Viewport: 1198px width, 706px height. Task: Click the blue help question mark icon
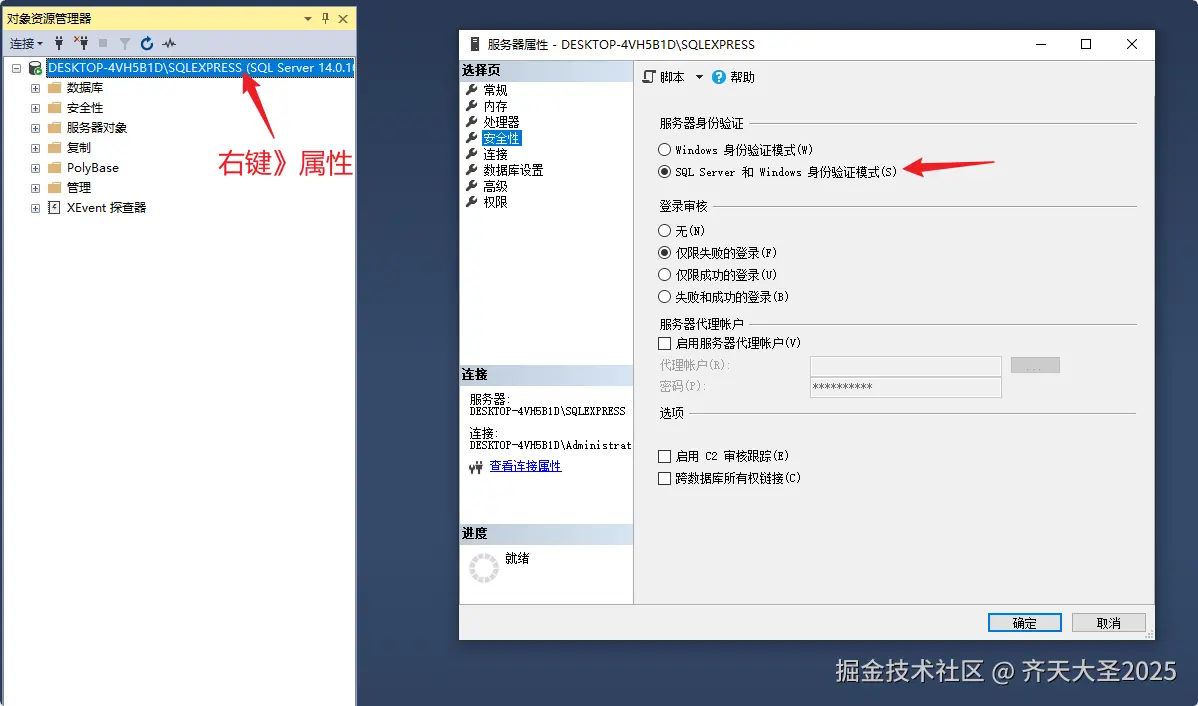719,77
